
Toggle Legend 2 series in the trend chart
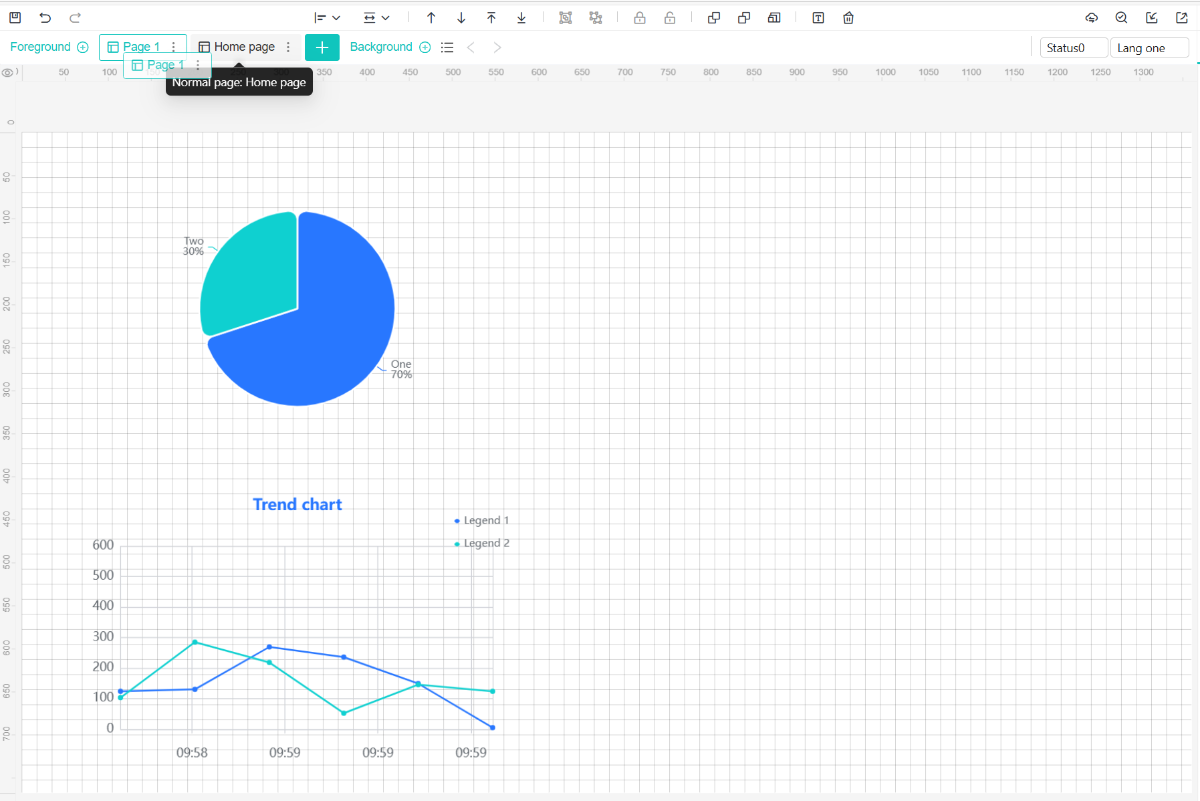[482, 543]
